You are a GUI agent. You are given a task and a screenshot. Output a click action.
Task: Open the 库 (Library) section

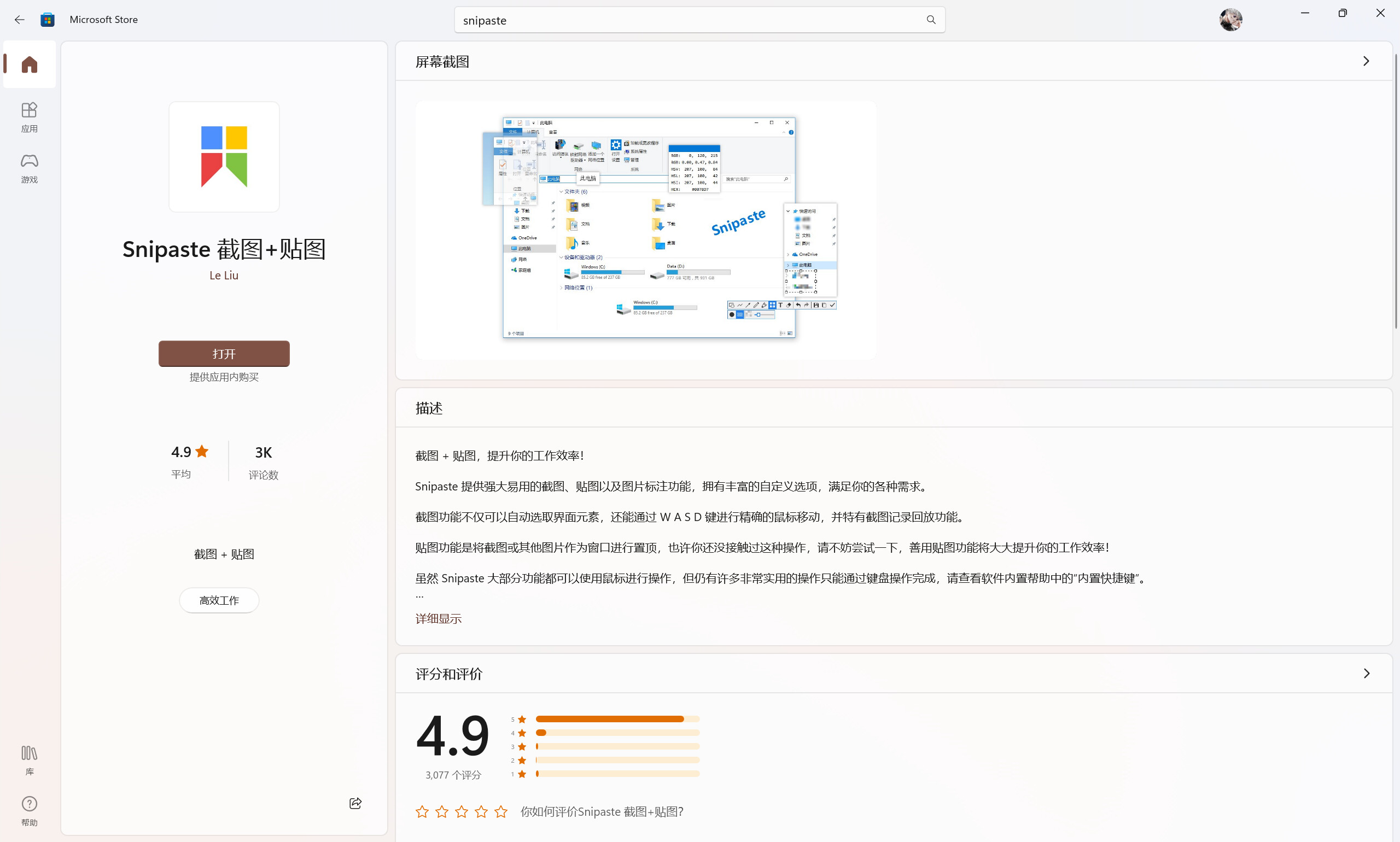30,761
